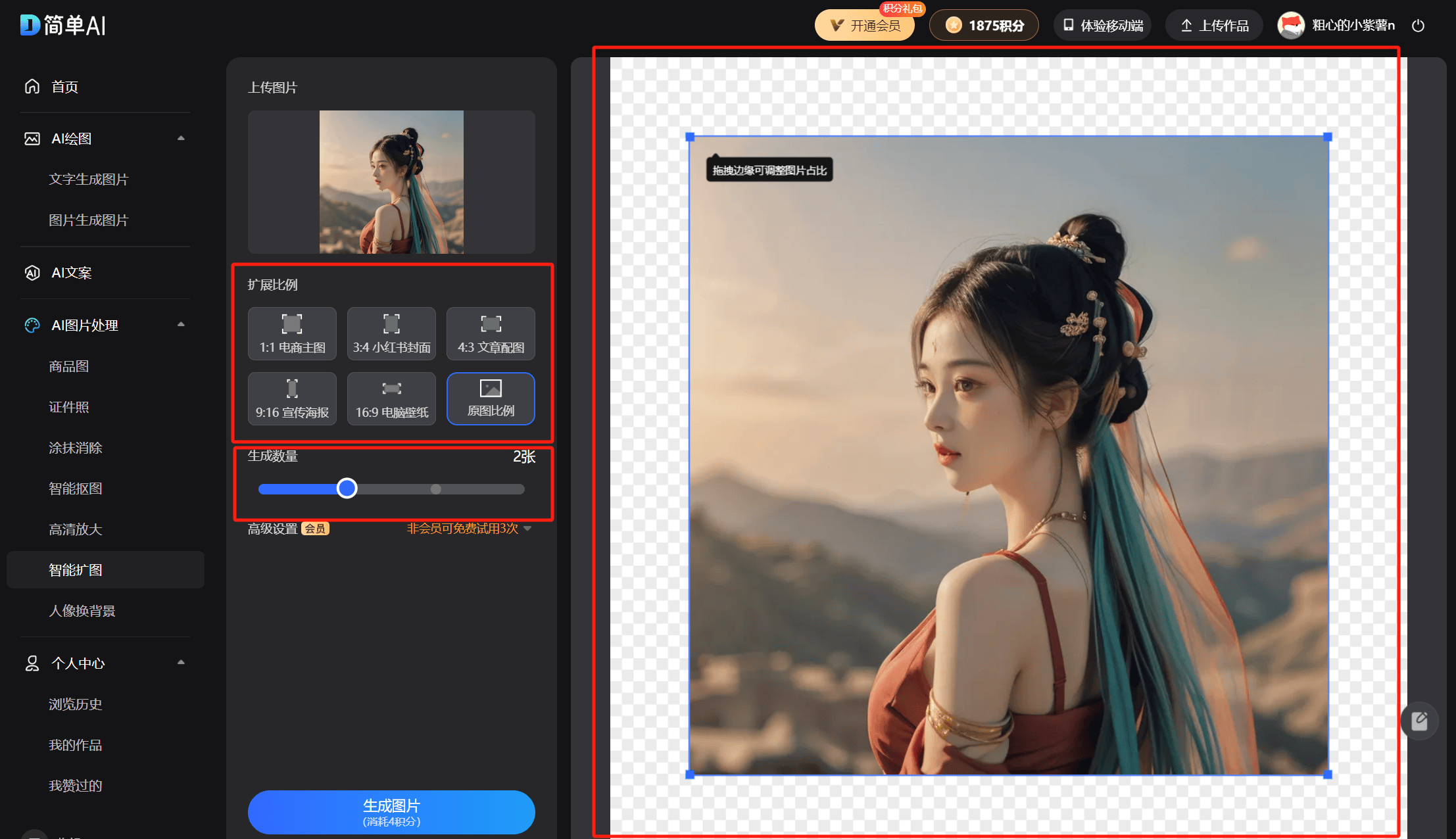This screenshot has width=1456, height=839.
Task: Click the user avatar picture
Action: (x=1290, y=26)
